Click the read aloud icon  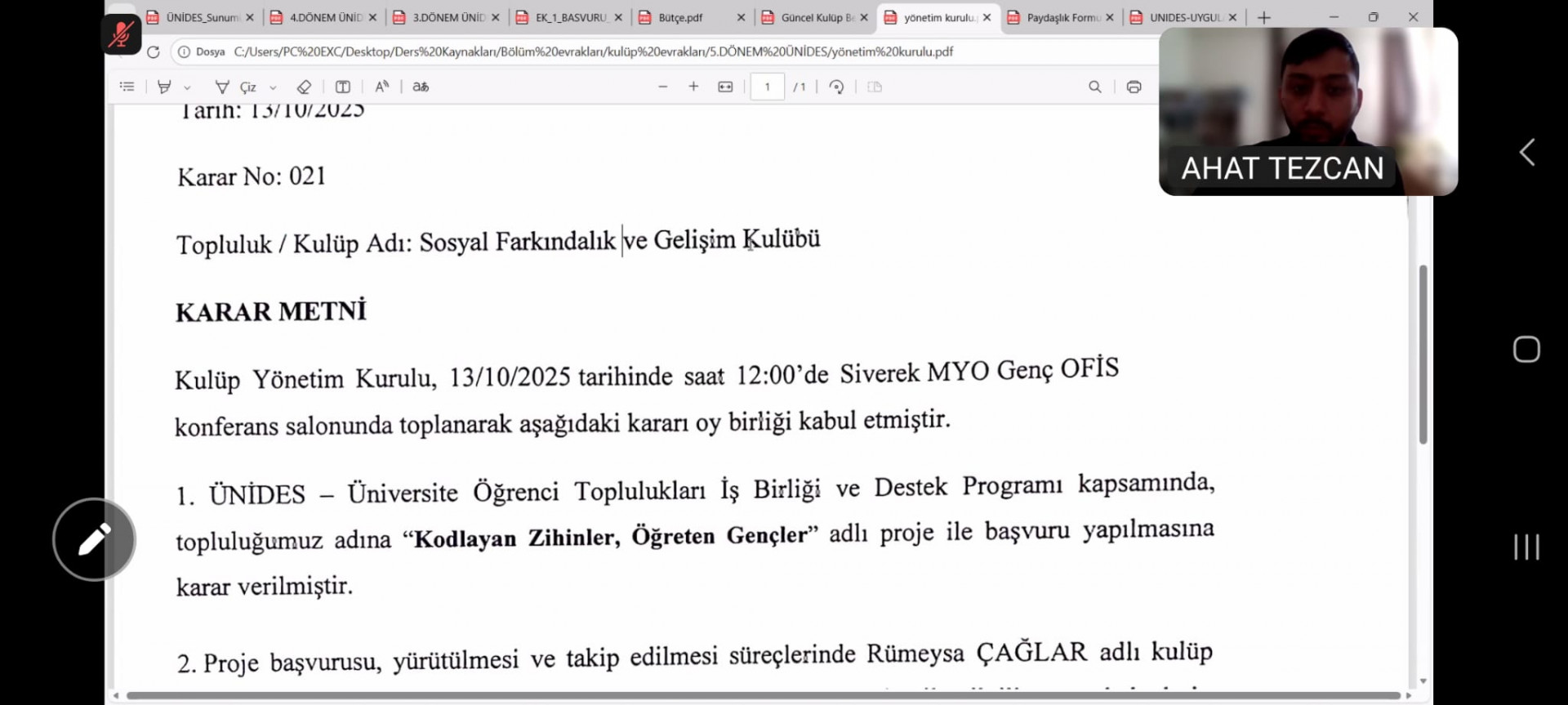pos(381,87)
